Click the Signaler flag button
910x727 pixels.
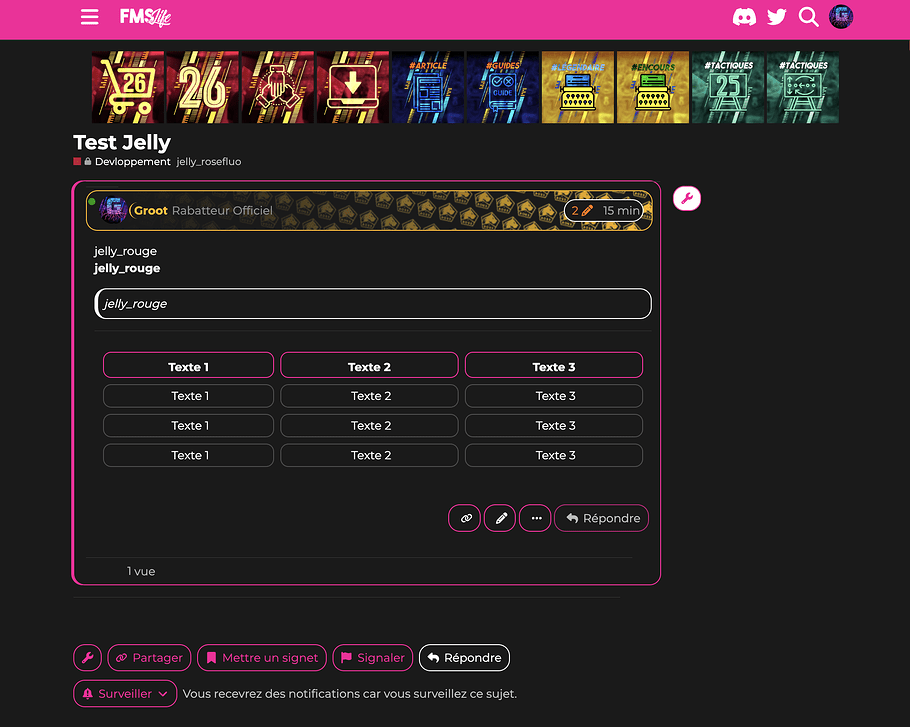coord(372,657)
